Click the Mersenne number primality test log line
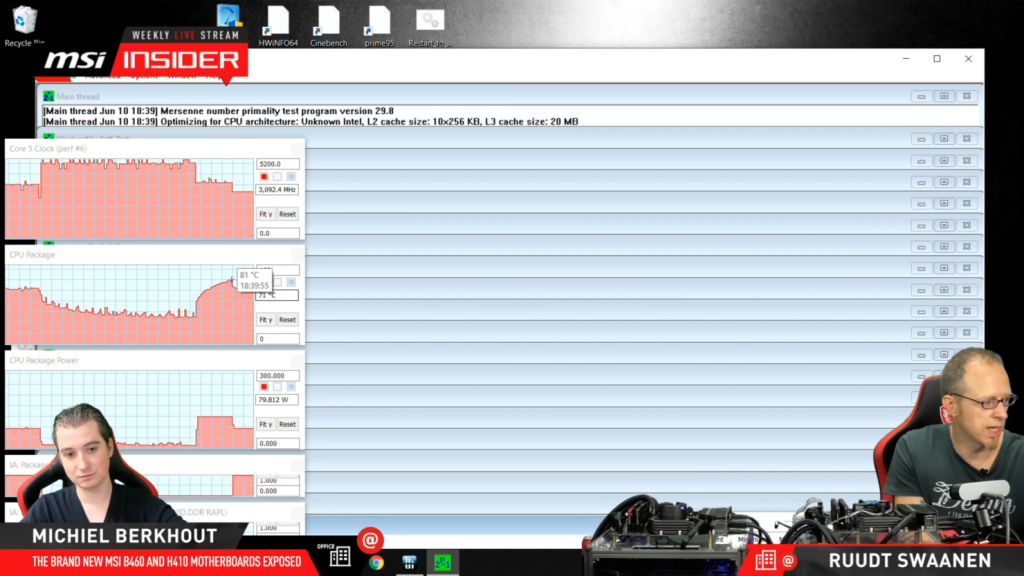Screen dimensions: 1024x576 click(218, 111)
